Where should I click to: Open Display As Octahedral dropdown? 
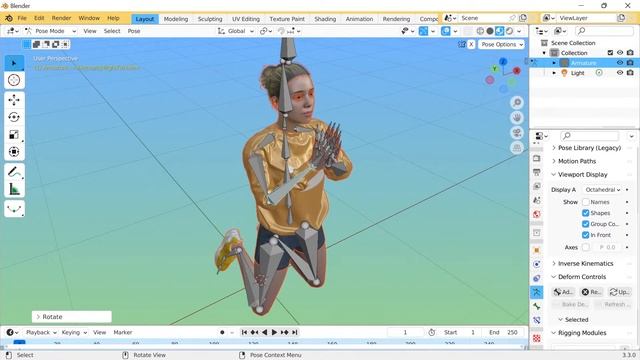coord(602,190)
